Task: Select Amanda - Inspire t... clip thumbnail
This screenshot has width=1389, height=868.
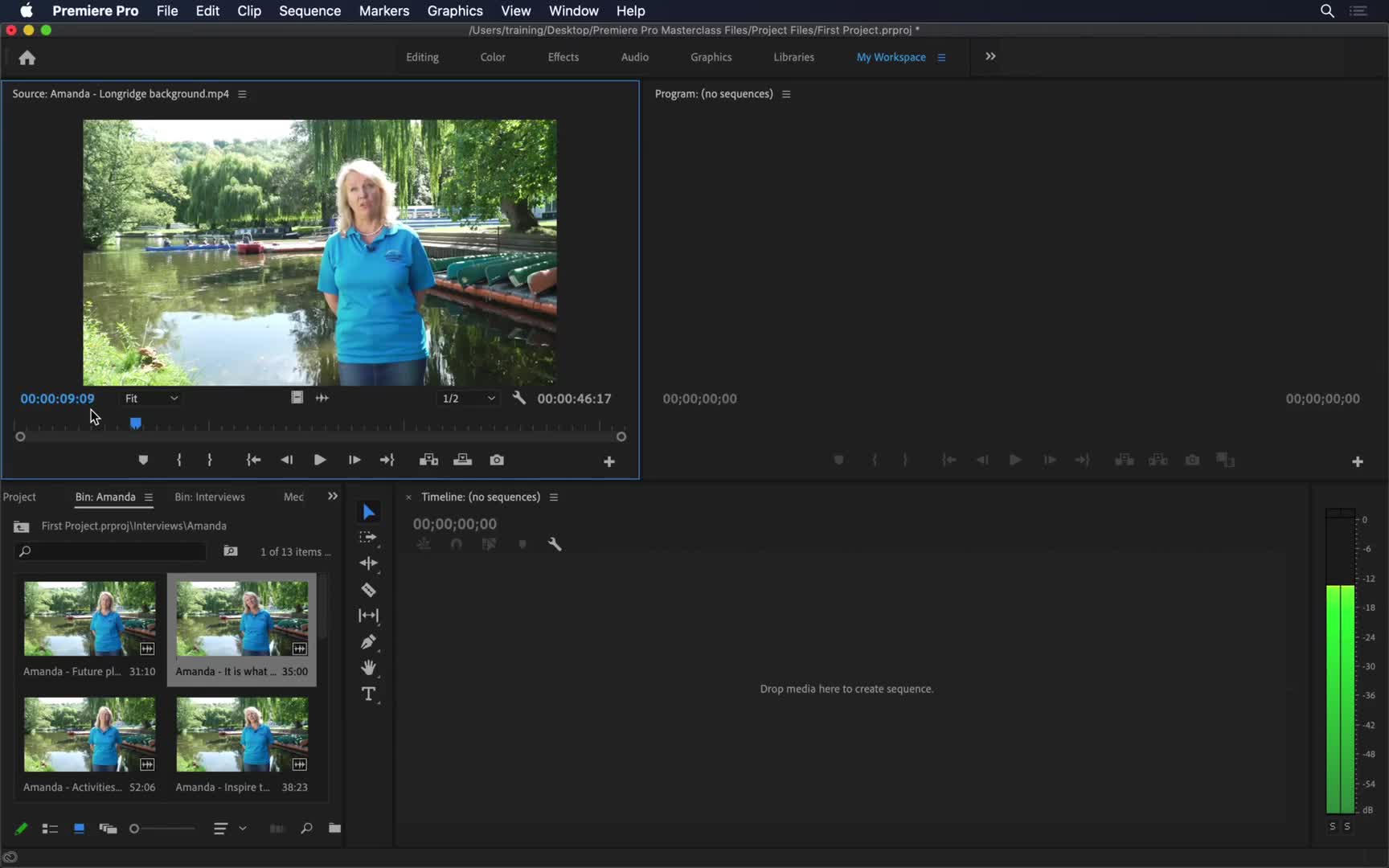Action: [242, 735]
